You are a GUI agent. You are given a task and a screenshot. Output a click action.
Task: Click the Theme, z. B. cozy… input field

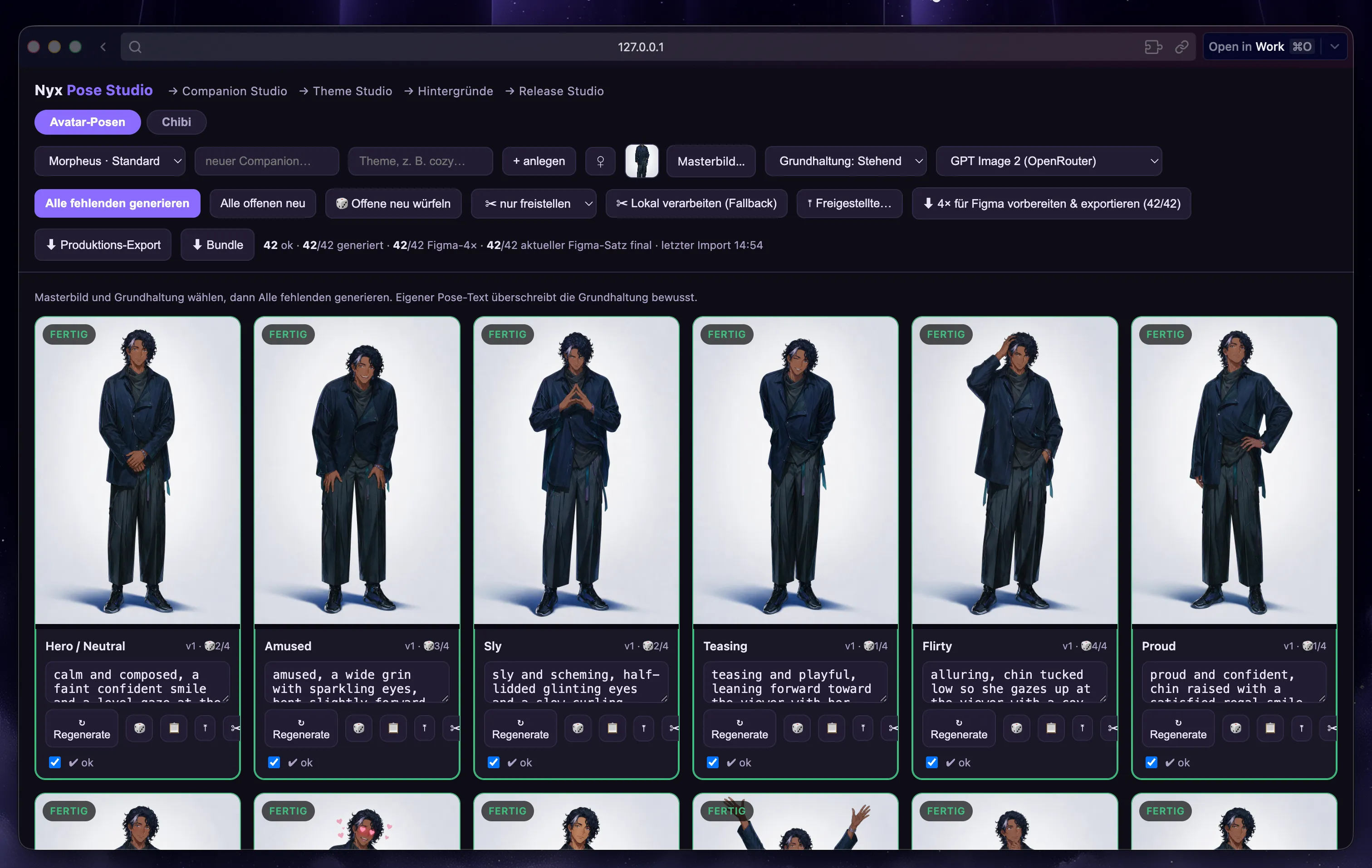[x=421, y=161]
